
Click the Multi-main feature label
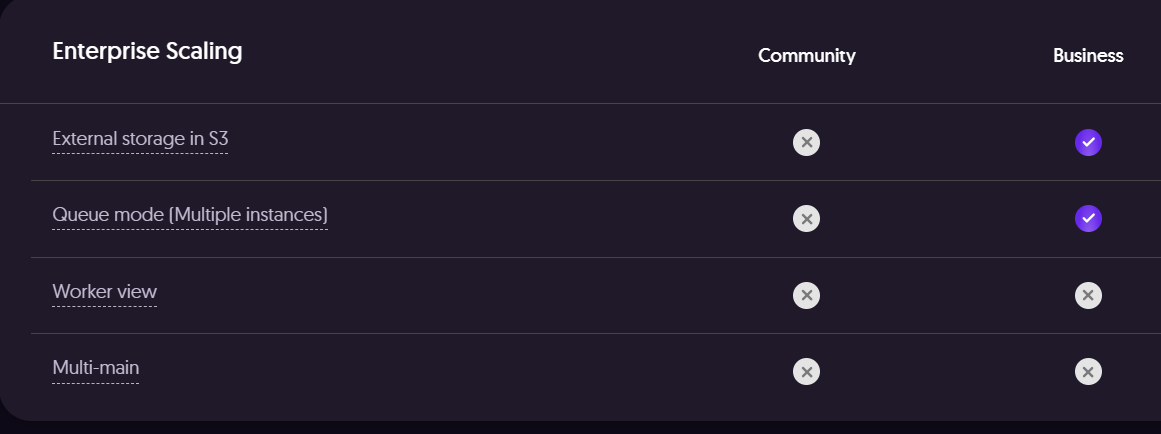pos(95,368)
